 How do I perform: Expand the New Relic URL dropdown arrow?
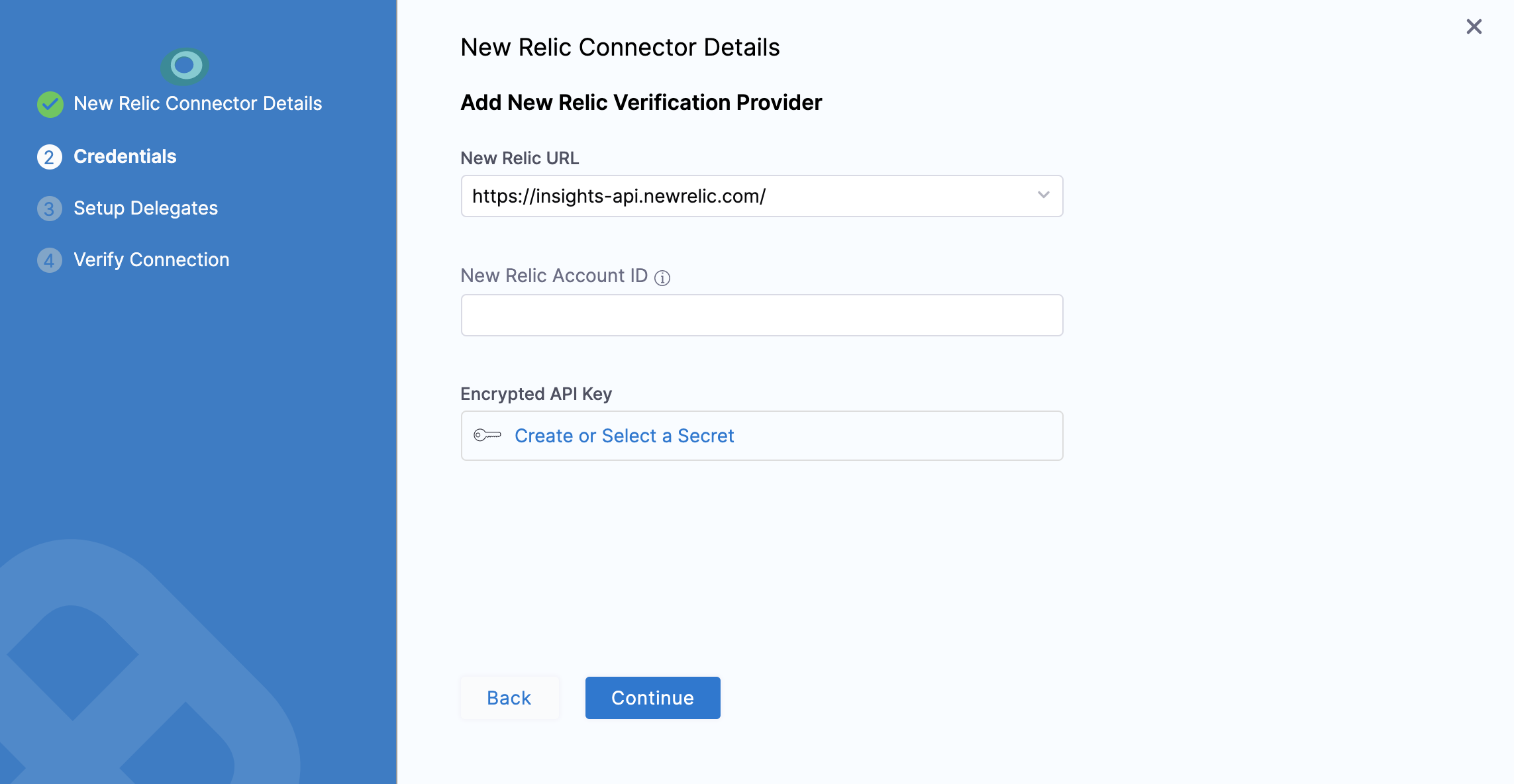[1043, 195]
